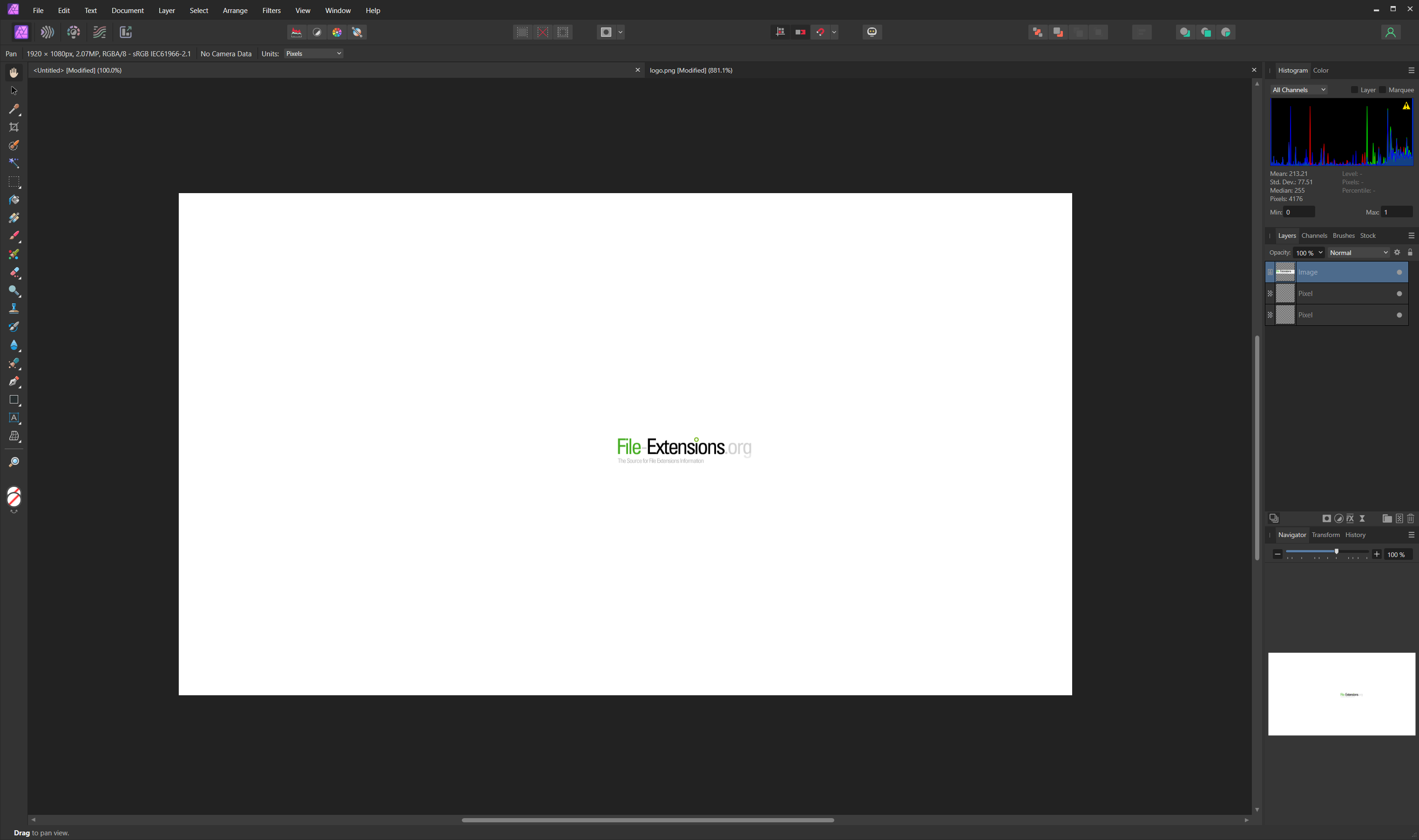Select the Color Replacement Brush tool
This screenshot has width=1419, height=840.
(x=14, y=254)
